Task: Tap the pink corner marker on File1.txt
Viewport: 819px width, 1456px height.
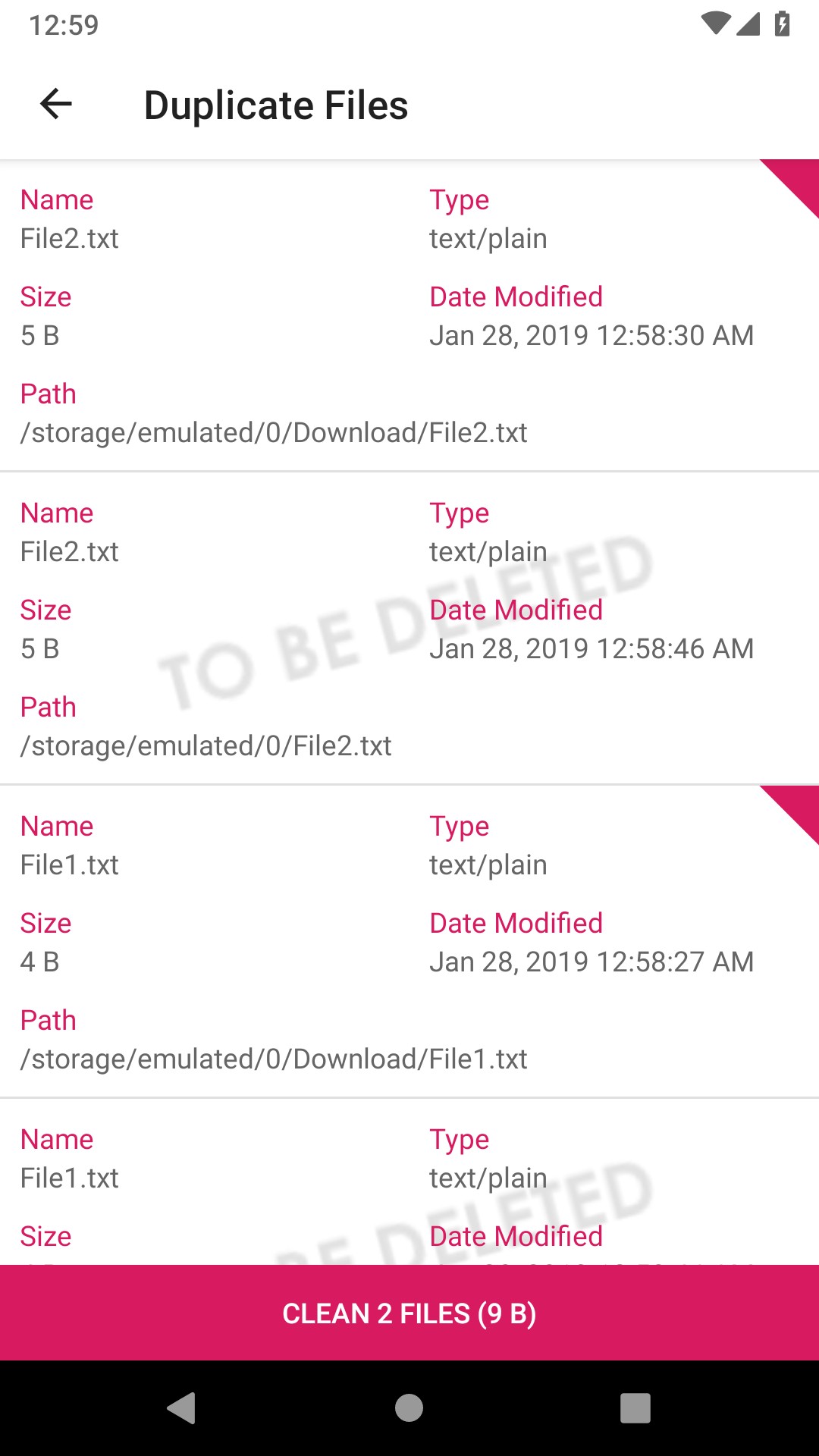Action: point(798,807)
